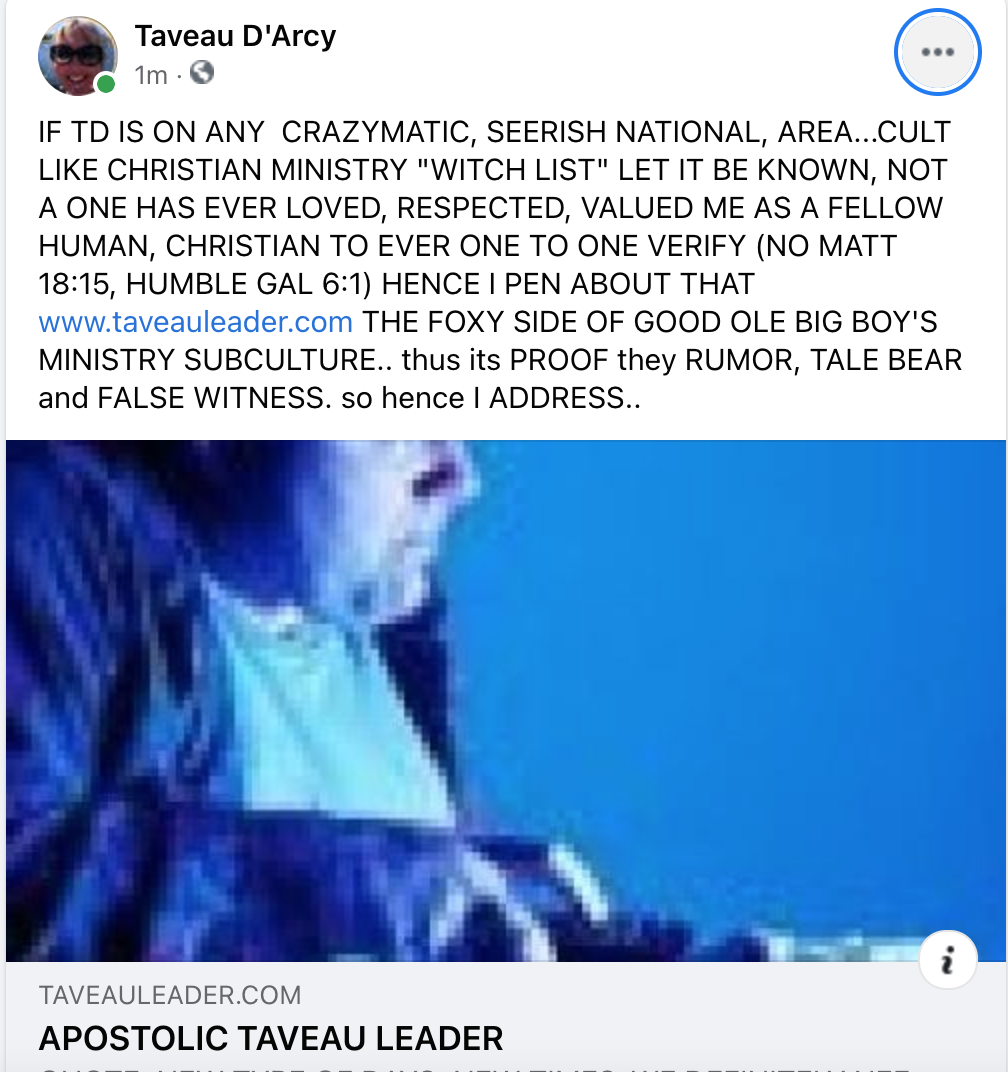
Task: Click the green online status dot
Action: click(105, 84)
